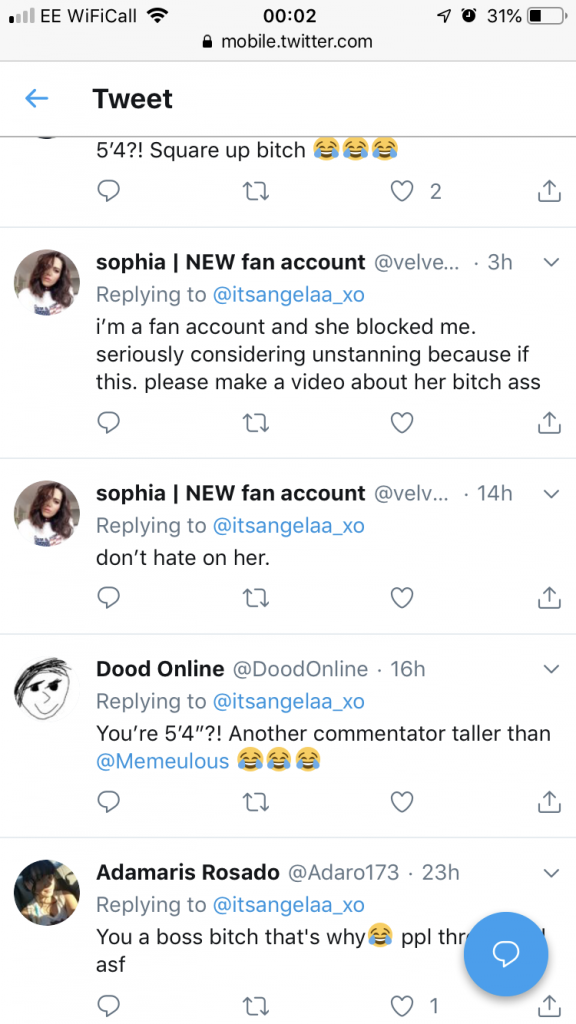Open @itsangelaa_xo link under Dood Online
Viewport: 576px width, 1024px height.
tap(289, 701)
